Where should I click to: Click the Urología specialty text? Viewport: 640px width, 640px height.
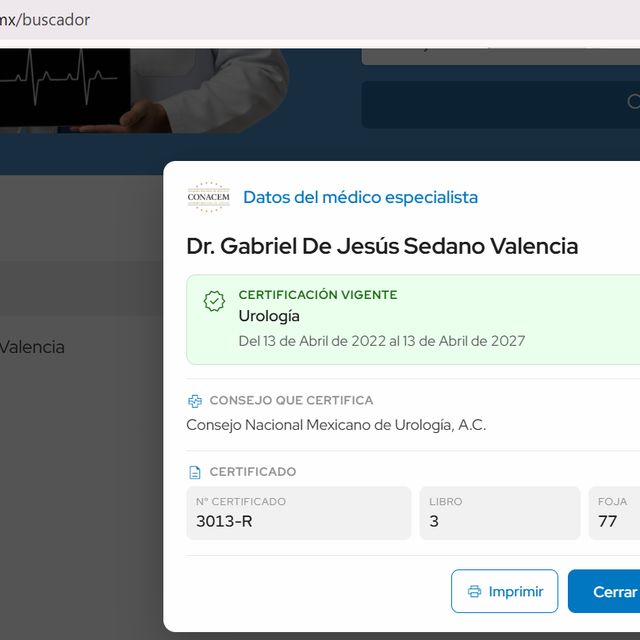(x=269, y=316)
